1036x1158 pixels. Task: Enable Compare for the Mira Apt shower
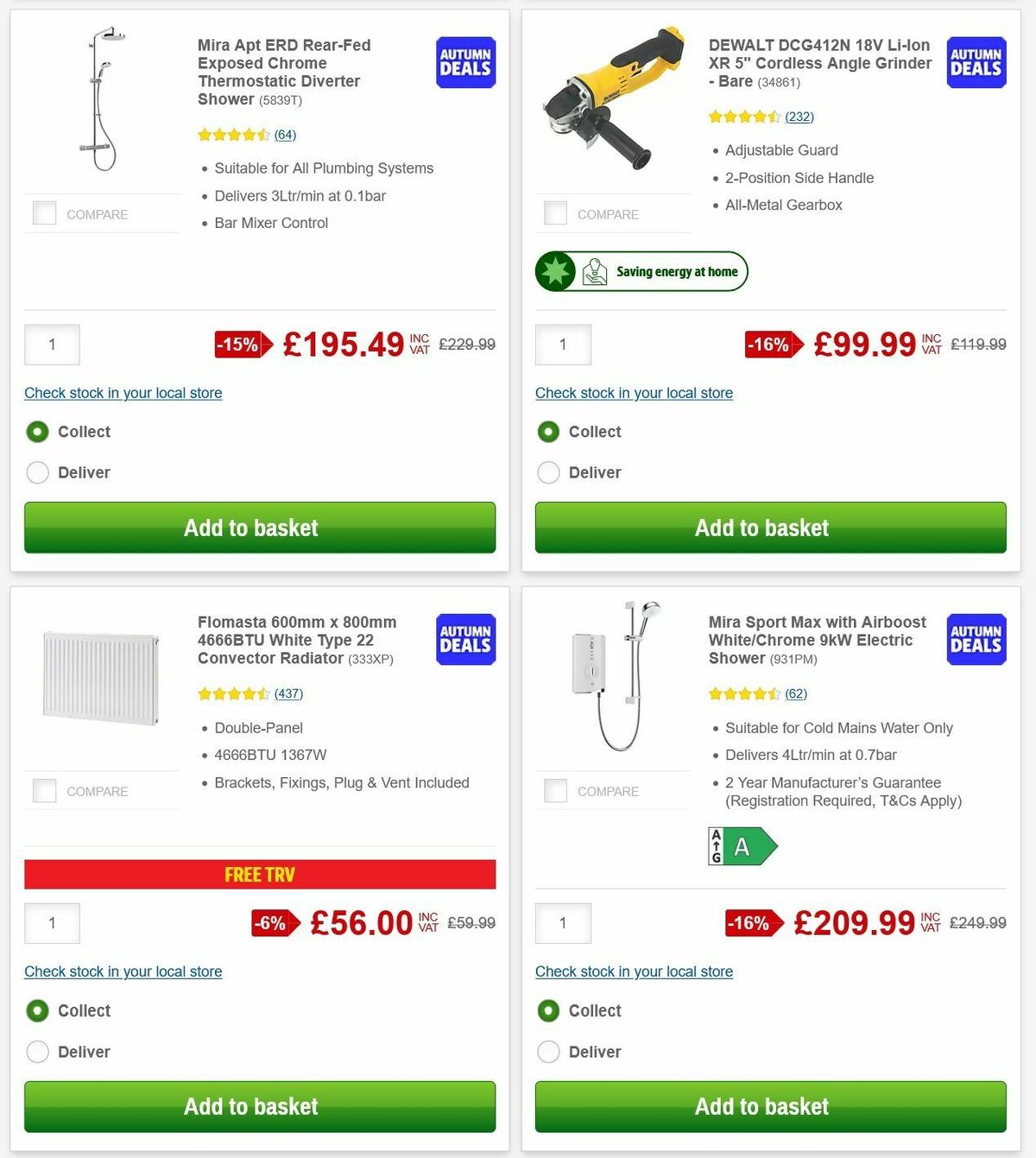coord(43,212)
